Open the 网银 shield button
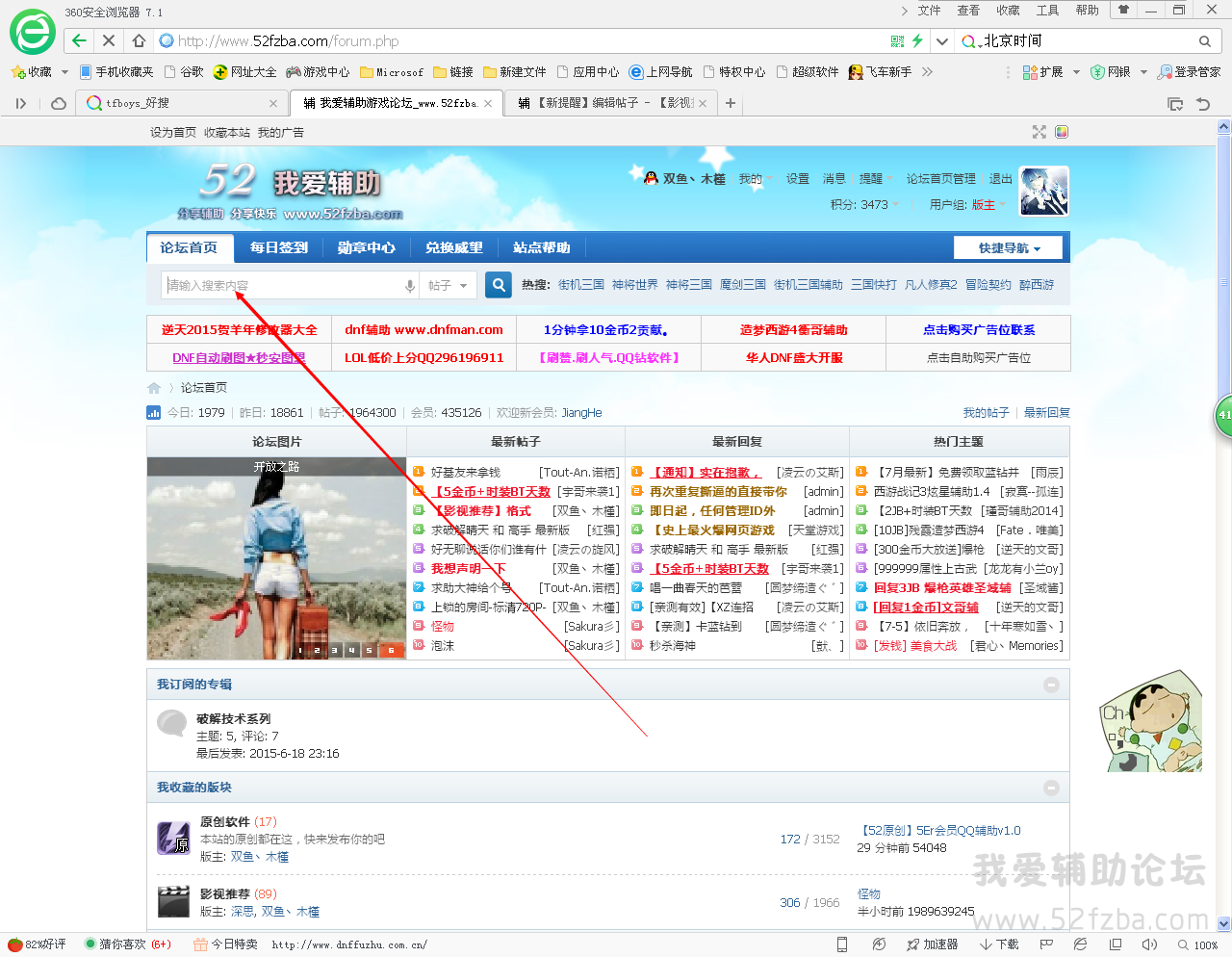The height and width of the screenshot is (957, 1232). [1110, 72]
